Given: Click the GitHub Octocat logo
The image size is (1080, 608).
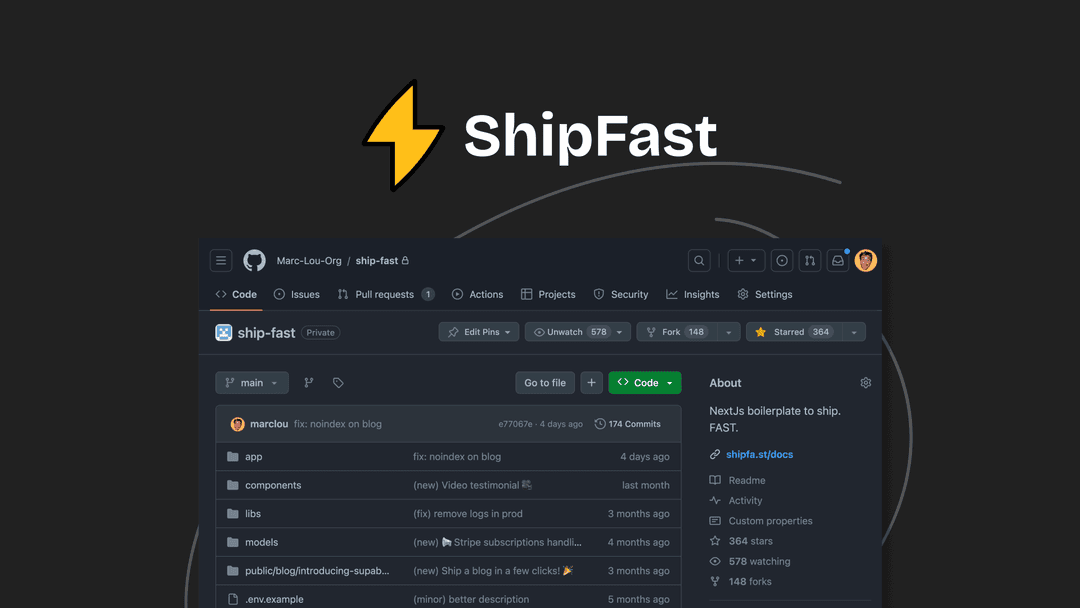Looking at the screenshot, I should coord(255,261).
